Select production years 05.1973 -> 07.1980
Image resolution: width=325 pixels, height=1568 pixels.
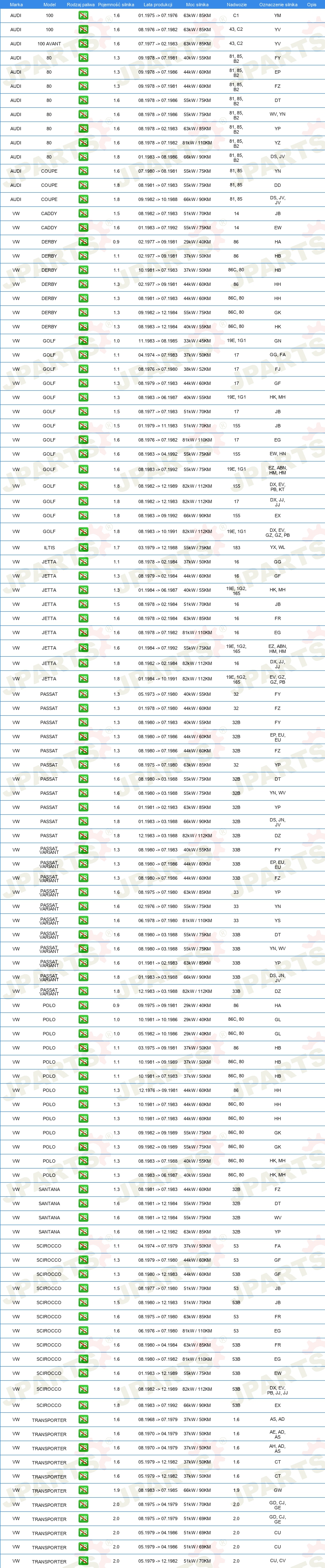158,694
